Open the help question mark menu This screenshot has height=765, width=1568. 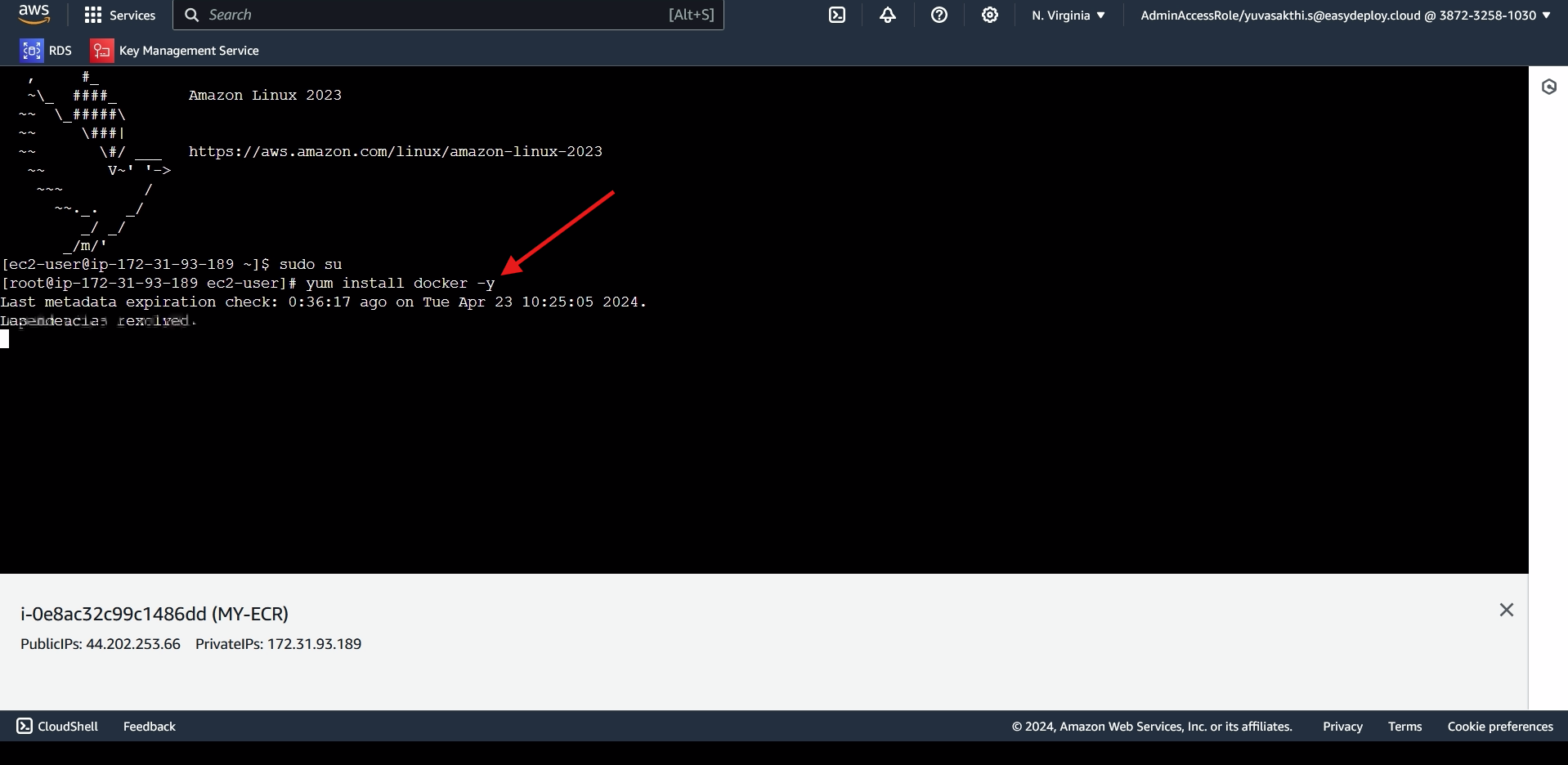[939, 15]
